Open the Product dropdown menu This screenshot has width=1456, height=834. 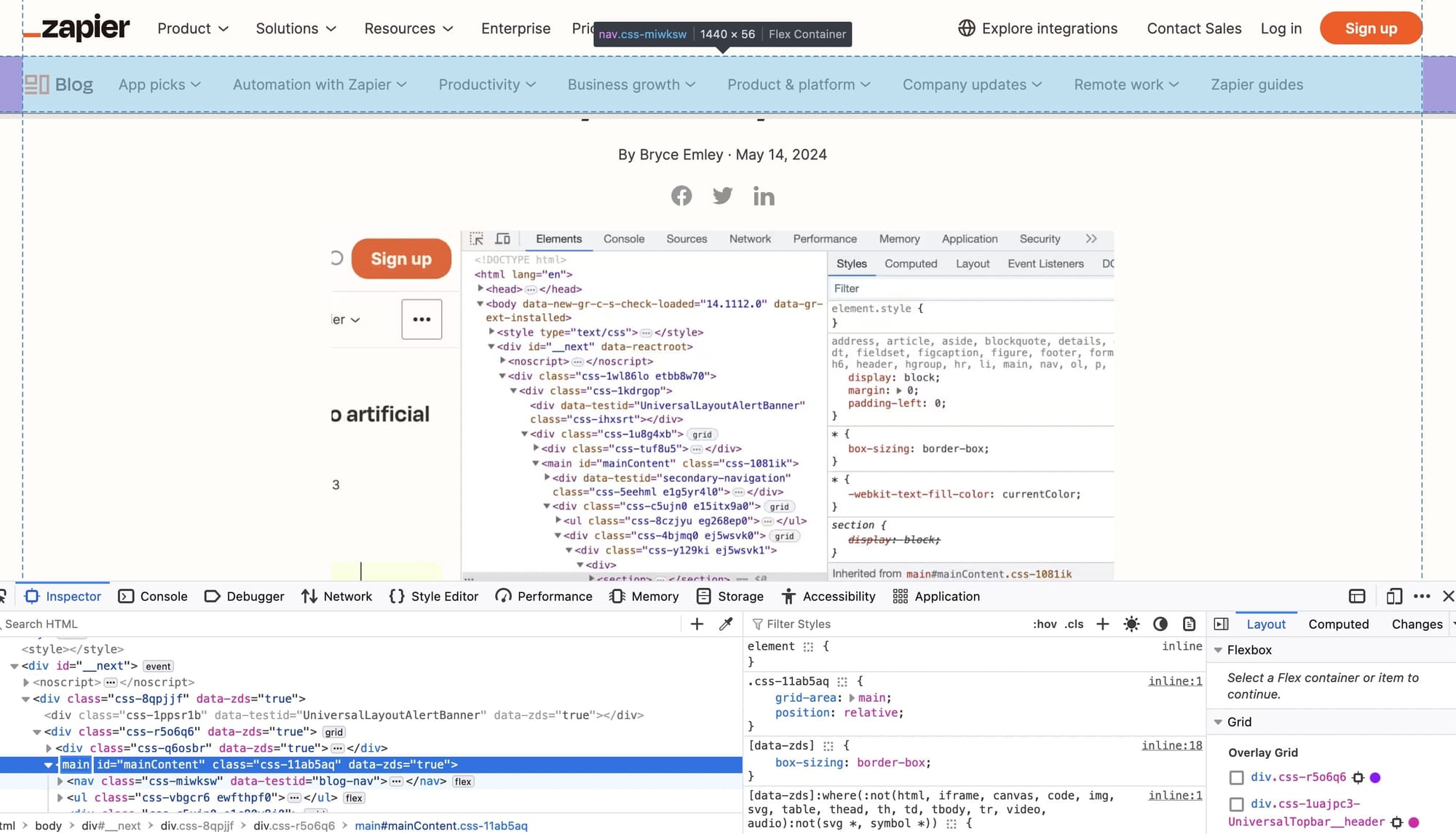click(x=191, y=28)
